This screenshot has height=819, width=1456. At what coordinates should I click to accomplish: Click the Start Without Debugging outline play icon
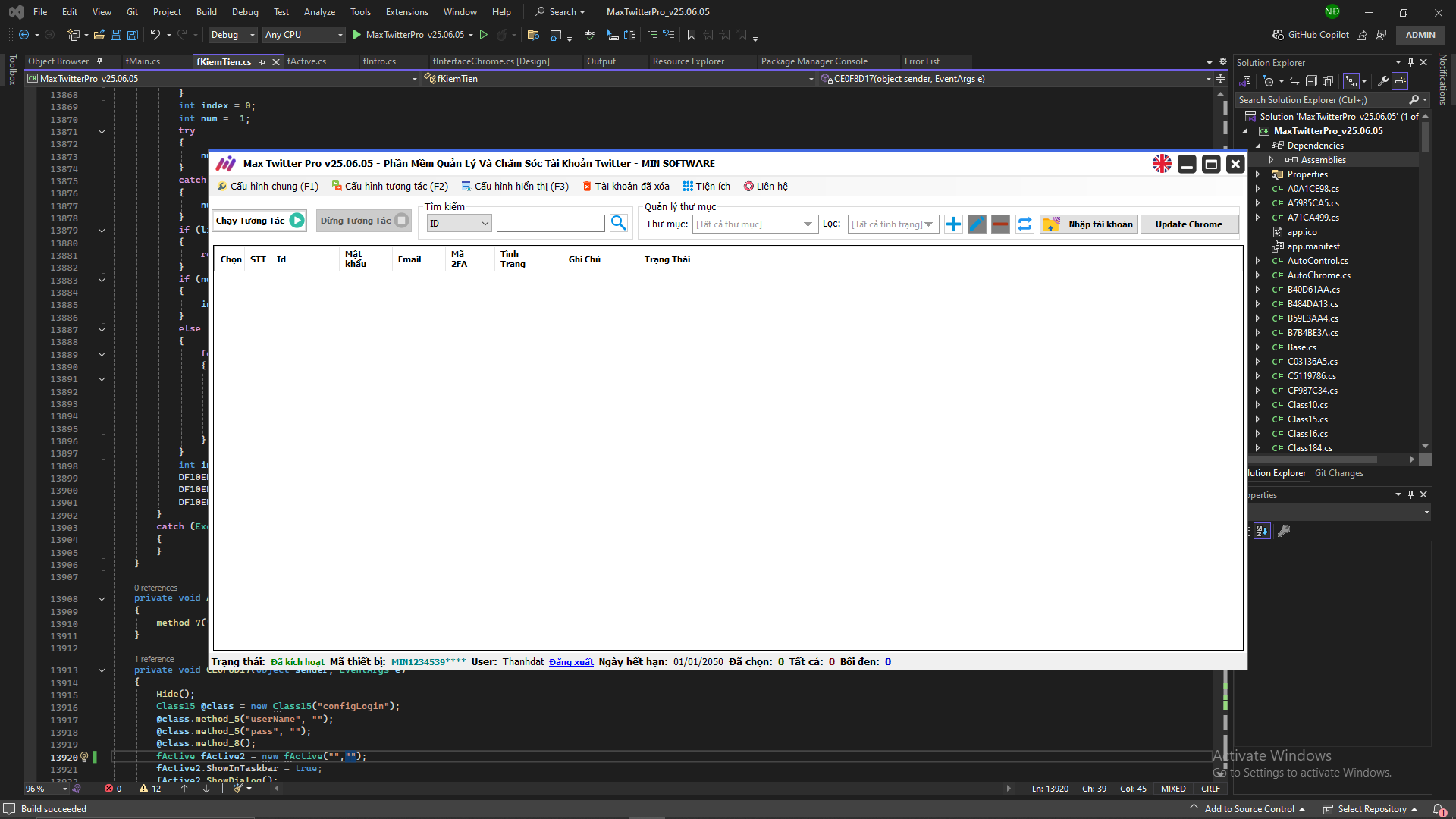coord(483,35)
